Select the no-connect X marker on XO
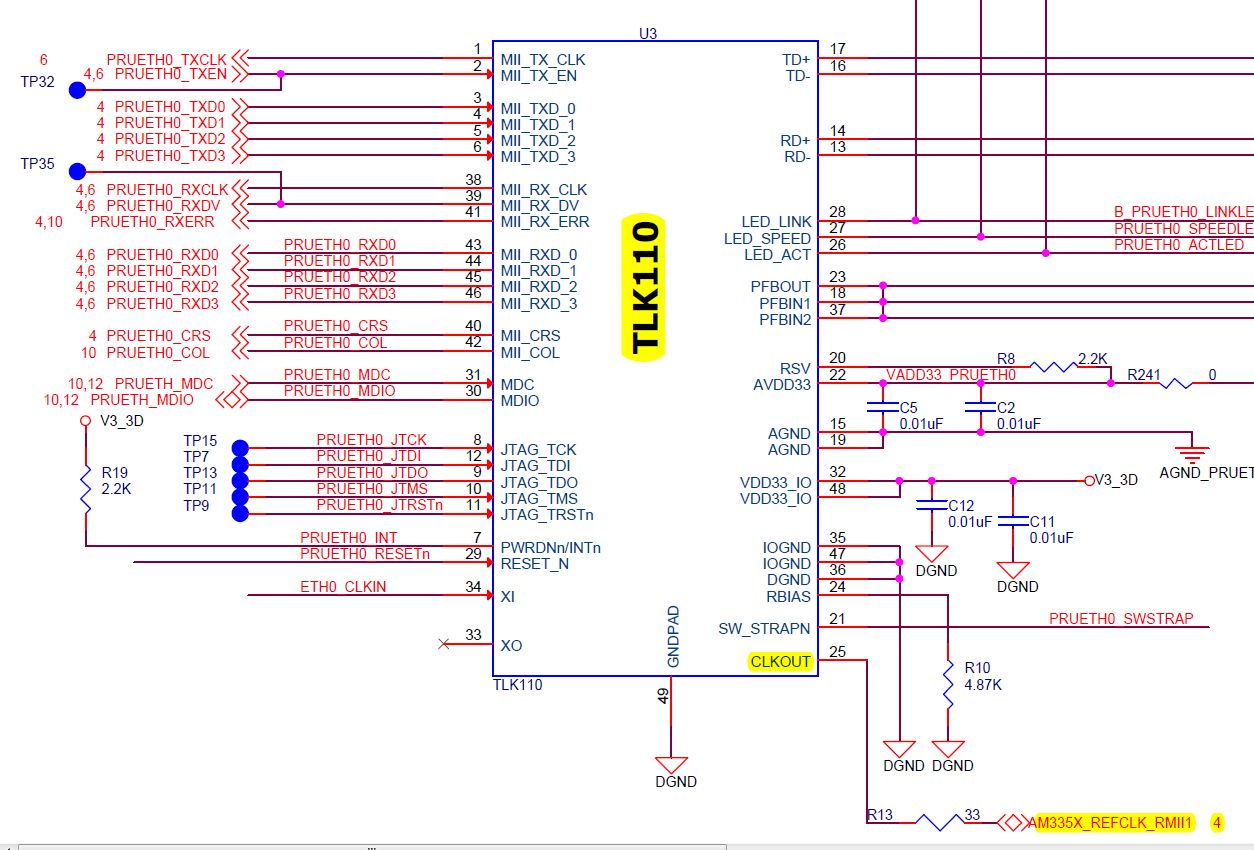1254x850 pixels. [444, 644]
